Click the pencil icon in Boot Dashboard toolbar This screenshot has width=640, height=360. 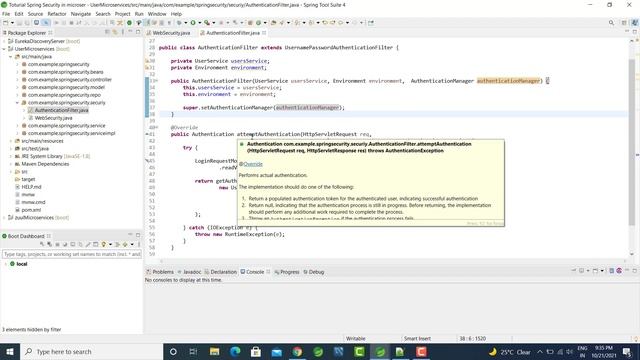tap(88, 244)
